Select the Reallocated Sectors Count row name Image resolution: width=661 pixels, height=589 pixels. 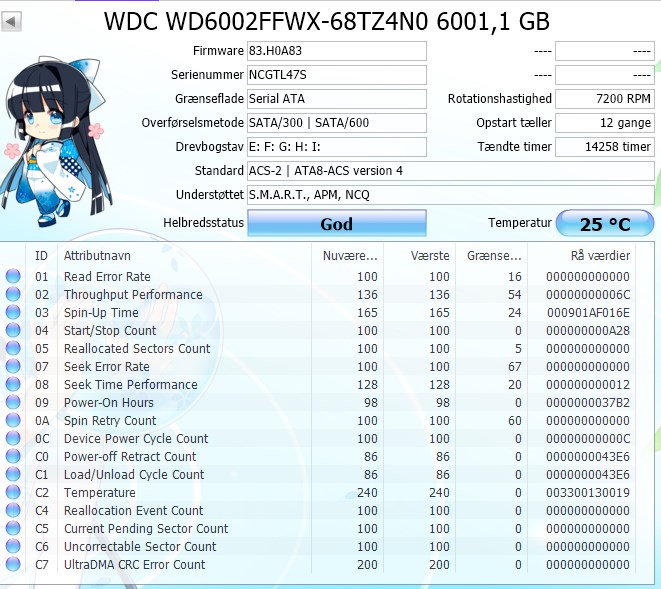[x=137, y=349]
